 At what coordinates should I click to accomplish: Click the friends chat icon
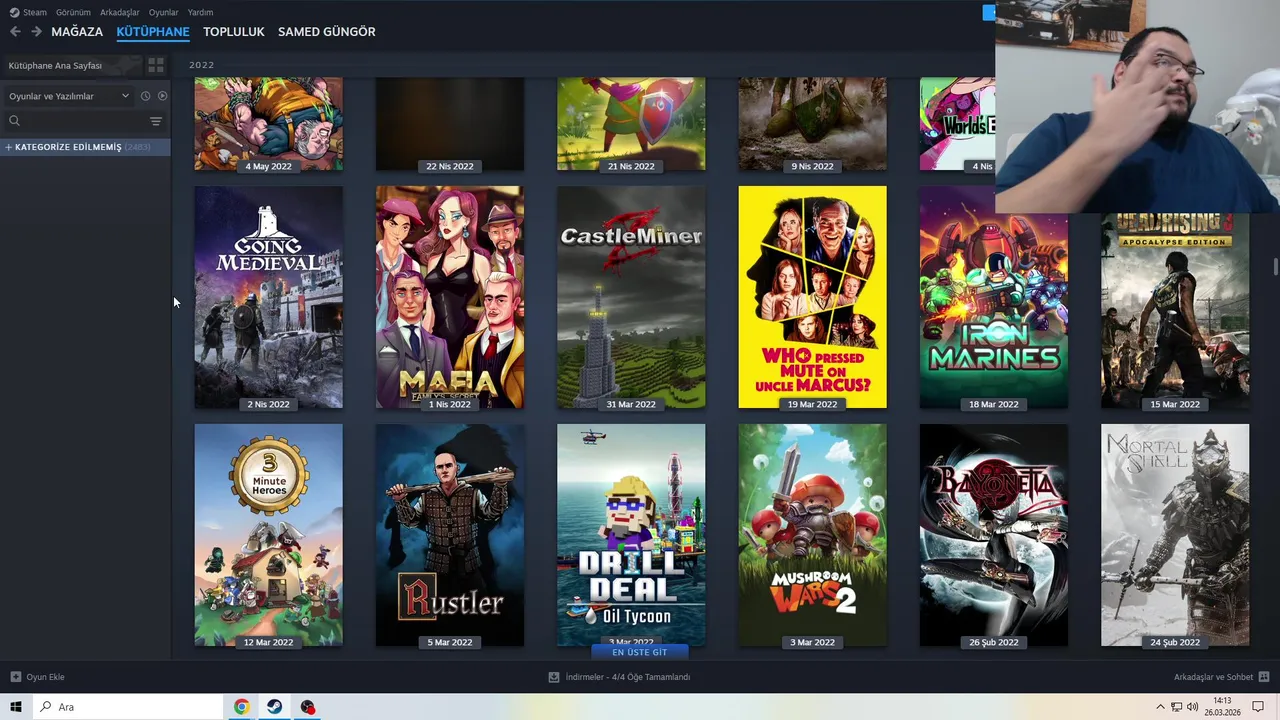pos(1264,677)
